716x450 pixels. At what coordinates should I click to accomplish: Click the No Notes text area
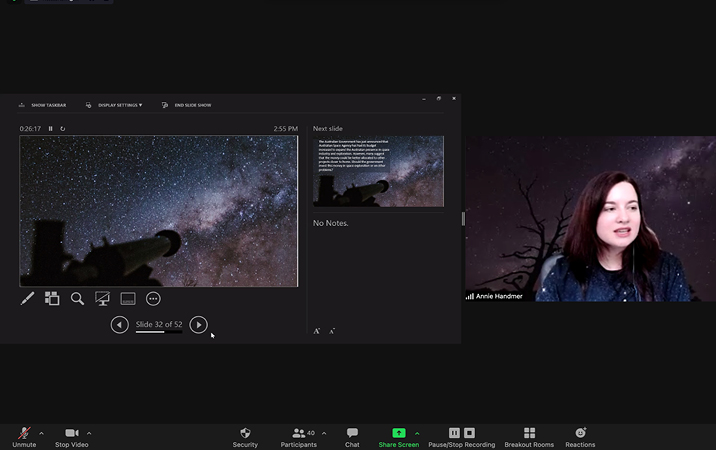click(x=331, y=223)
